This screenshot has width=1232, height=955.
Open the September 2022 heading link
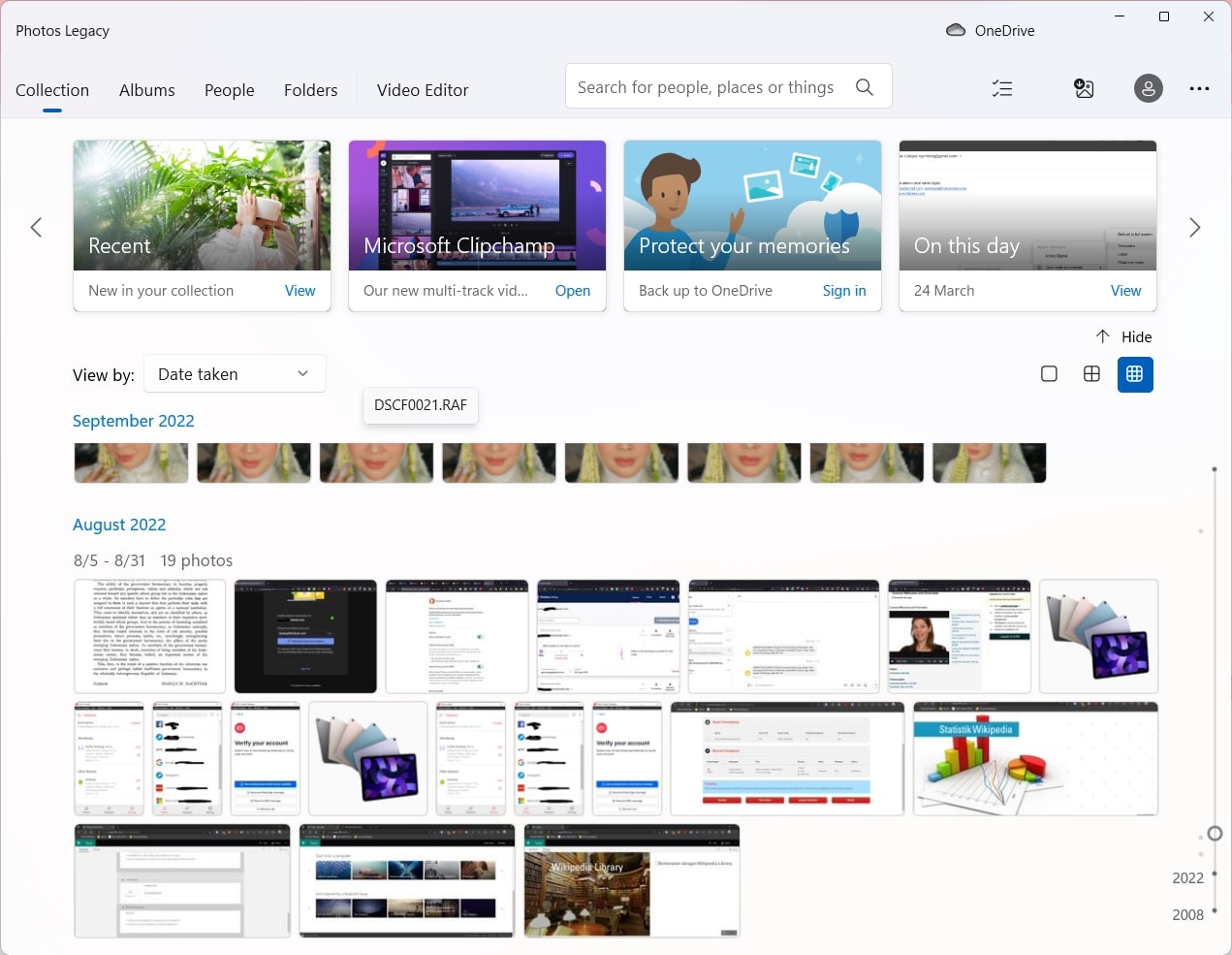click(134, 421)
